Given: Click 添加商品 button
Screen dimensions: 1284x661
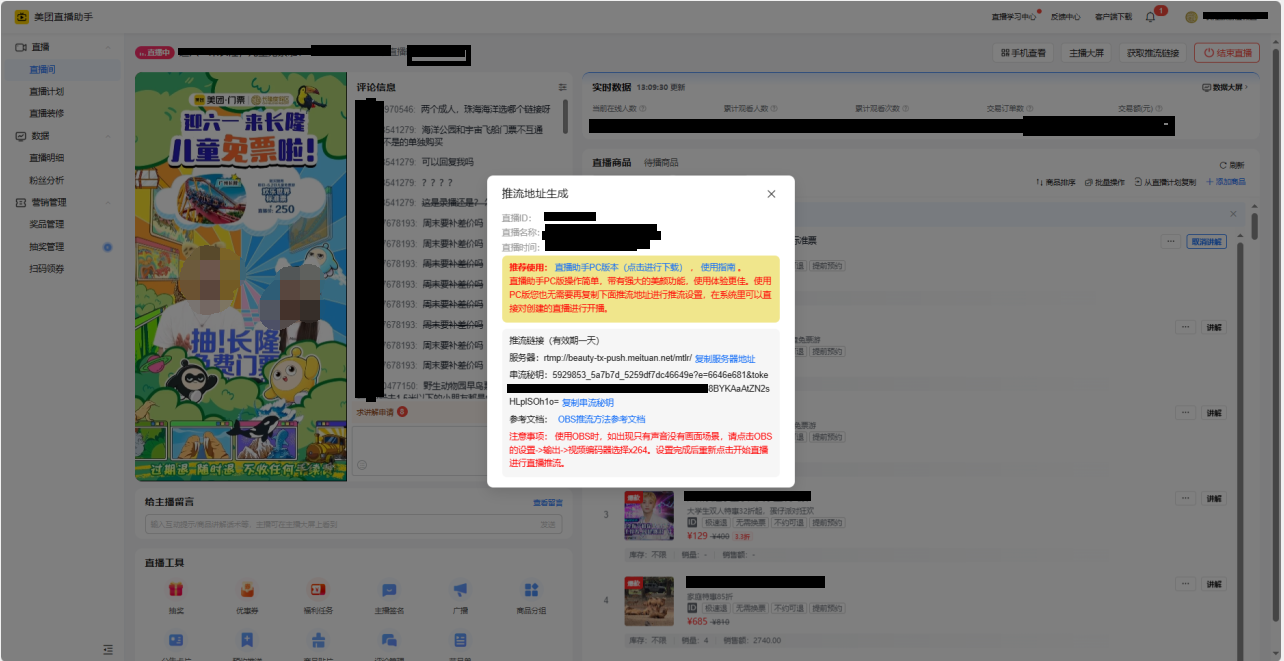Looking at the screenshot, I should point(1226,183).
